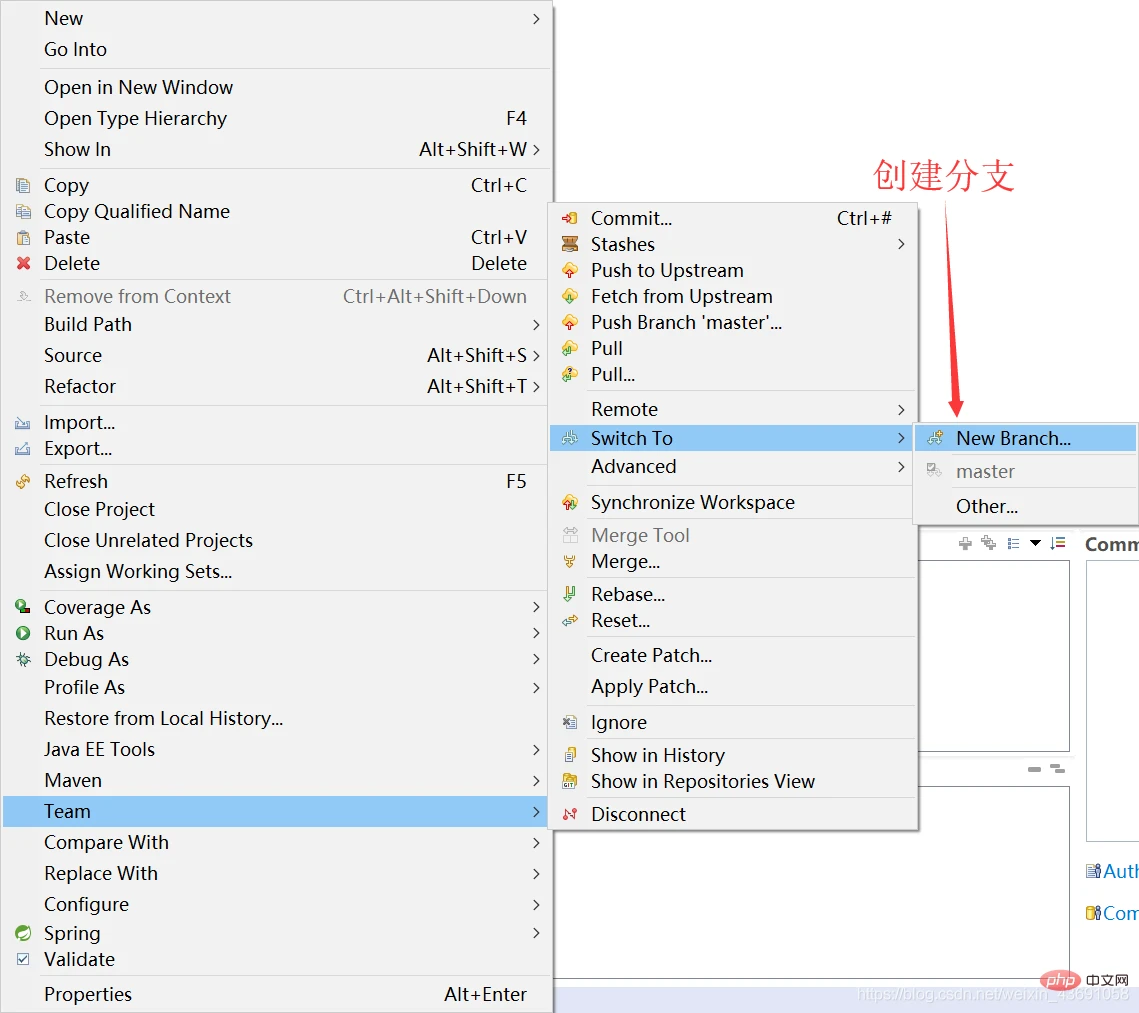Click the add staging plus toolbar icon
The image size is (1139, 1013).
(x=965, y=543)
